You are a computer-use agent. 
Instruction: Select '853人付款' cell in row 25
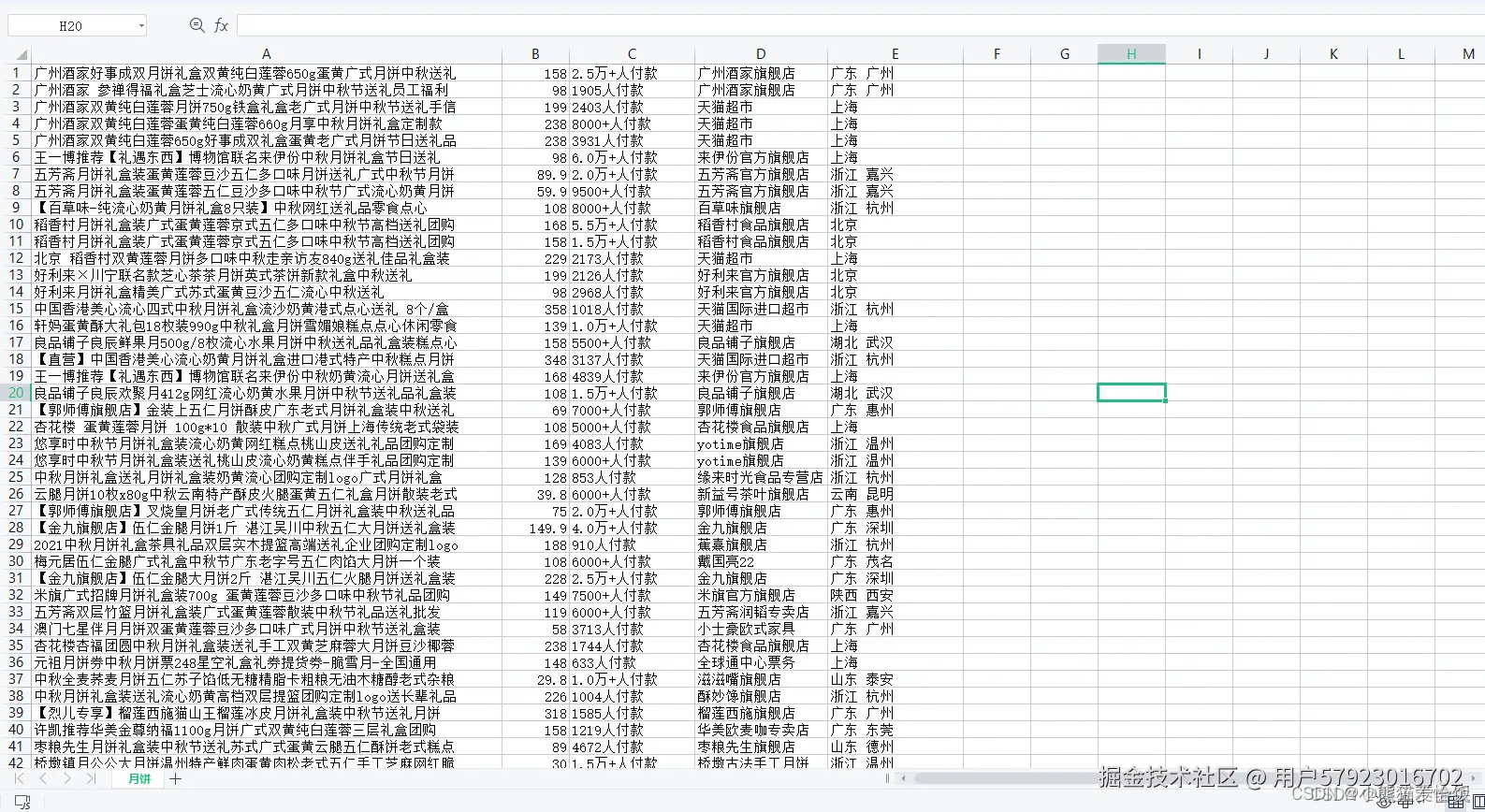coord(632,477)
